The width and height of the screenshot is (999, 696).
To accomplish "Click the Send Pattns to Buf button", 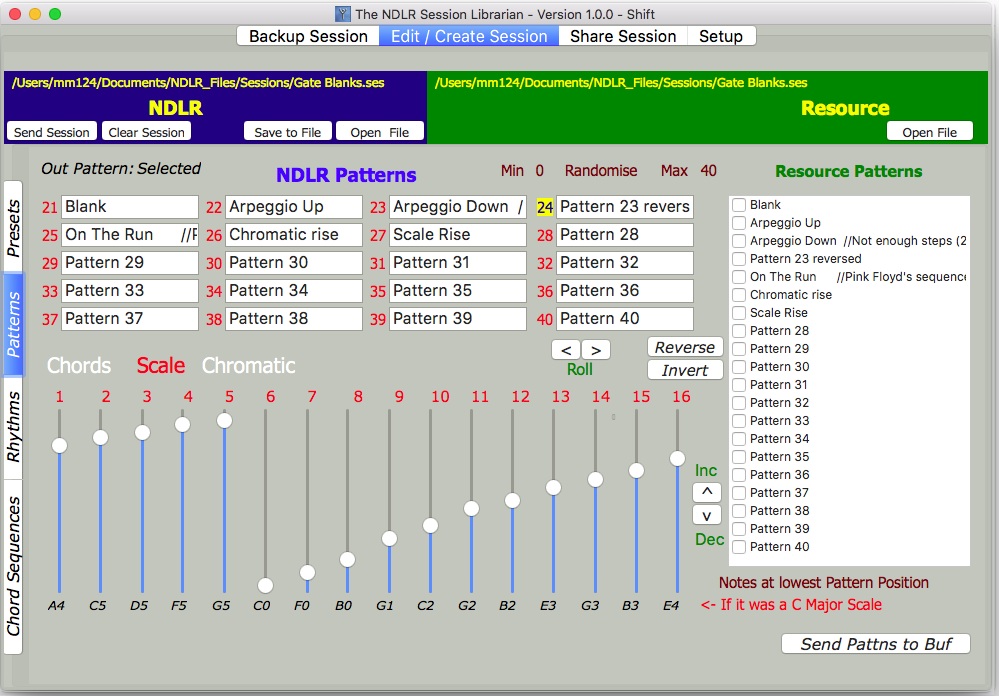I will [x=875, y=644].
